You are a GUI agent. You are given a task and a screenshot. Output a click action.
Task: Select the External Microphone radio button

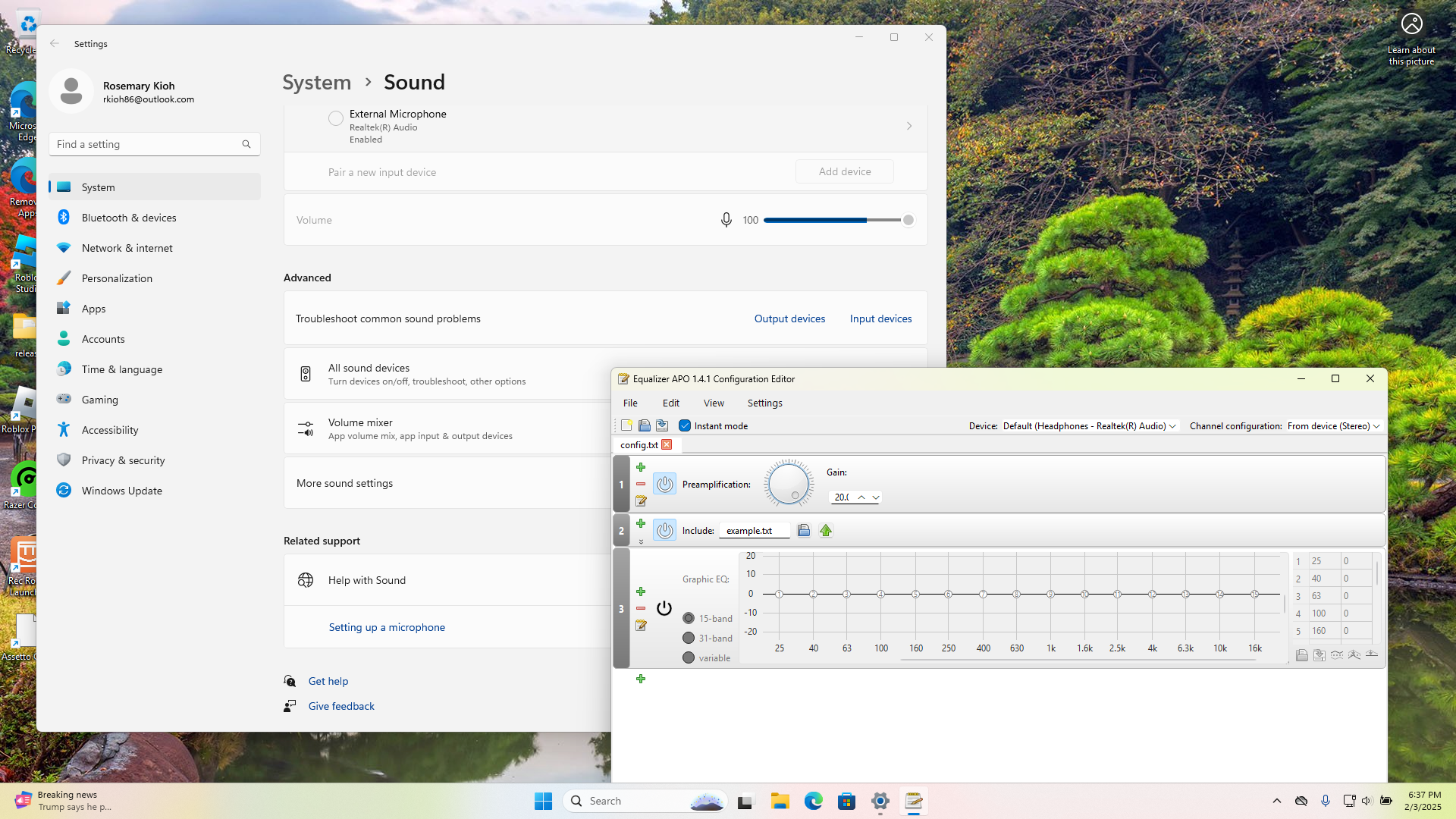coord(335,118)
